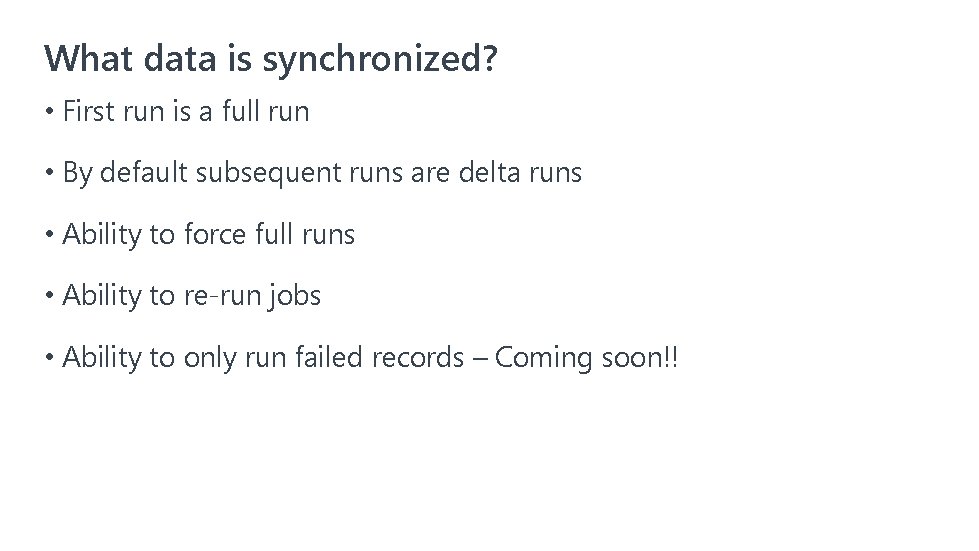
Task: Click the slide title "What data is synchronized?"
Action: 270,59
